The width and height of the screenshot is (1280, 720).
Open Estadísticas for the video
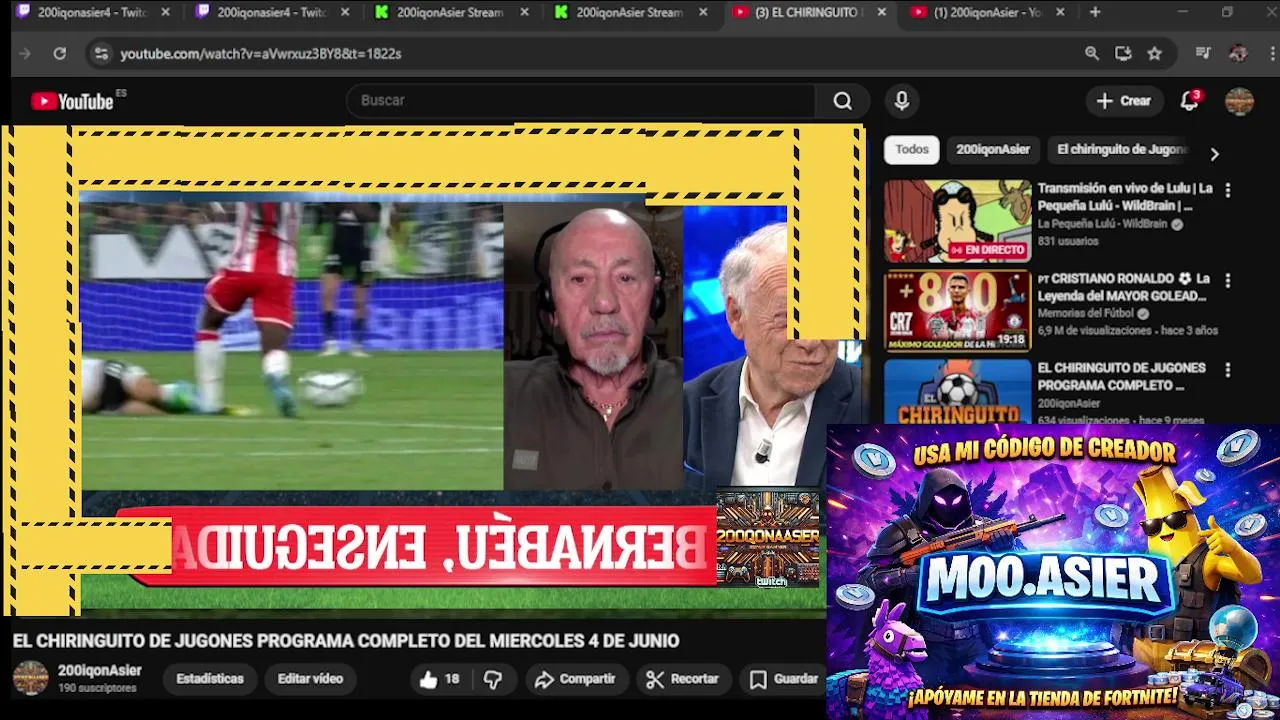[x=210, y=679]
